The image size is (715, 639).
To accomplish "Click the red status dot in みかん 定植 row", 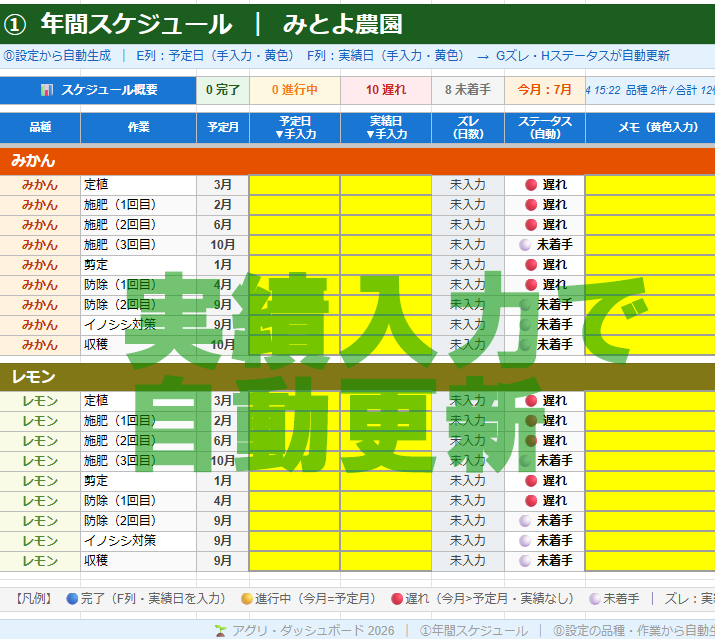I will [x=531, y=185].
